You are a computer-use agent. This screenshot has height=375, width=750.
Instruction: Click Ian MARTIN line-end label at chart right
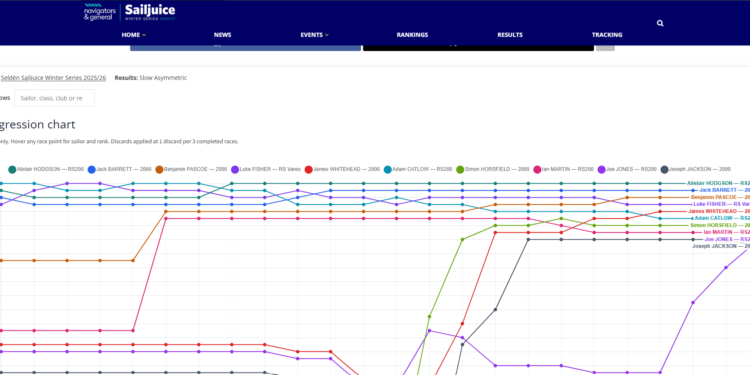(x=727, y=232)
